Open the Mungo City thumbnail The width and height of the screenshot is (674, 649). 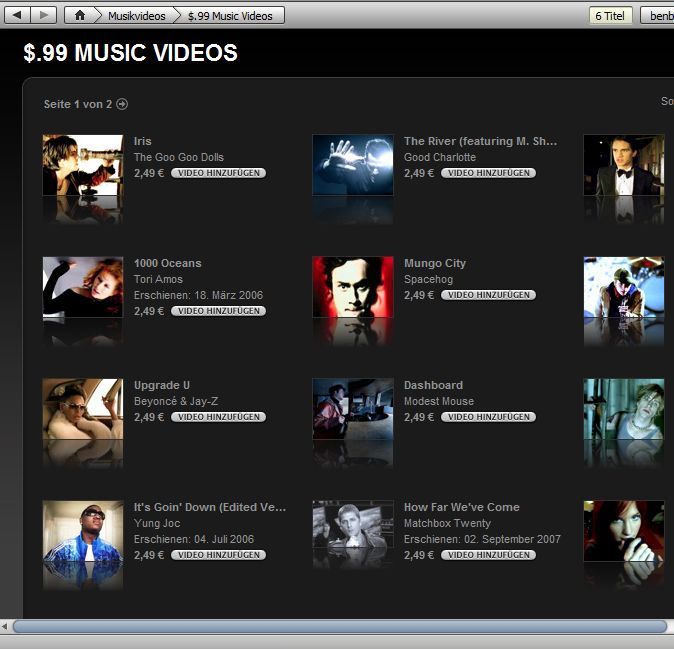353,287
